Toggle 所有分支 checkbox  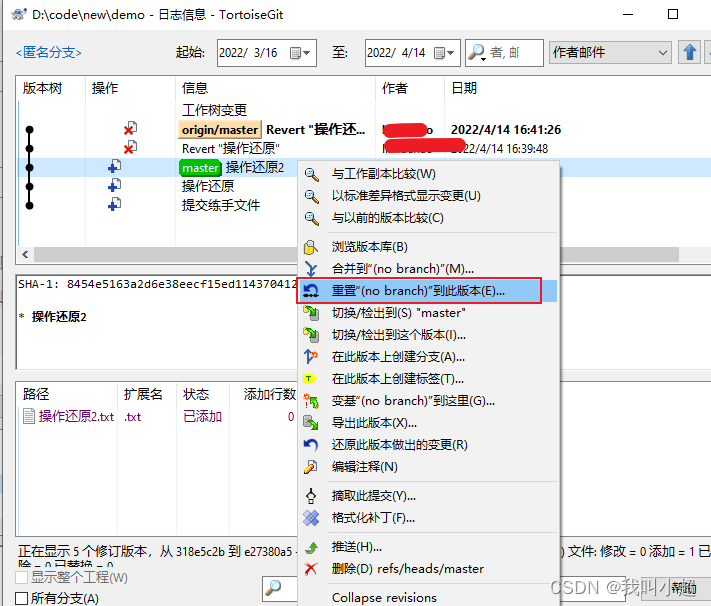tap(21, 598)
